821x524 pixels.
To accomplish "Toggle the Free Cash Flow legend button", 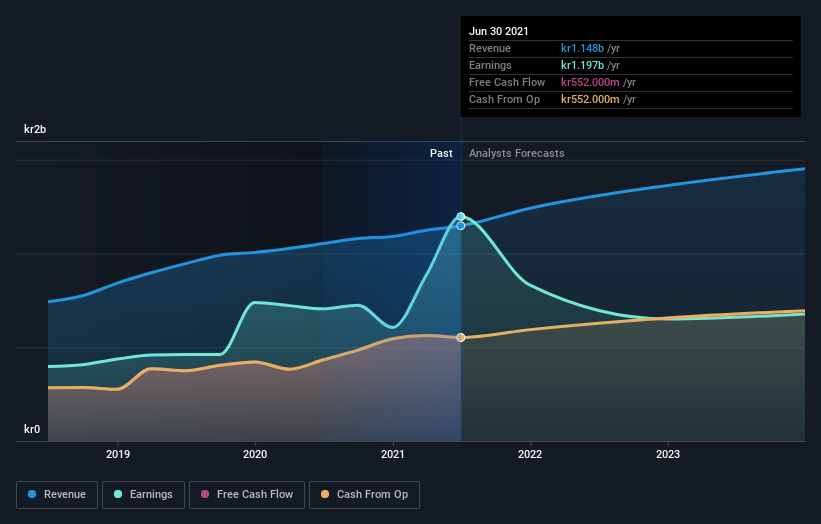I will point(247,495).
